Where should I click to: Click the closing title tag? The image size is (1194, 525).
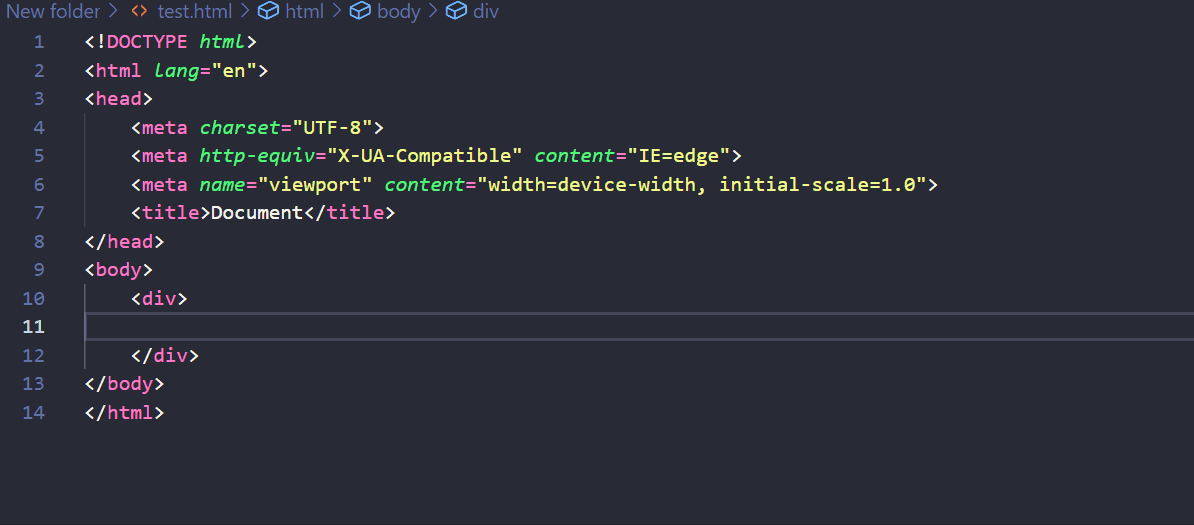350,213
